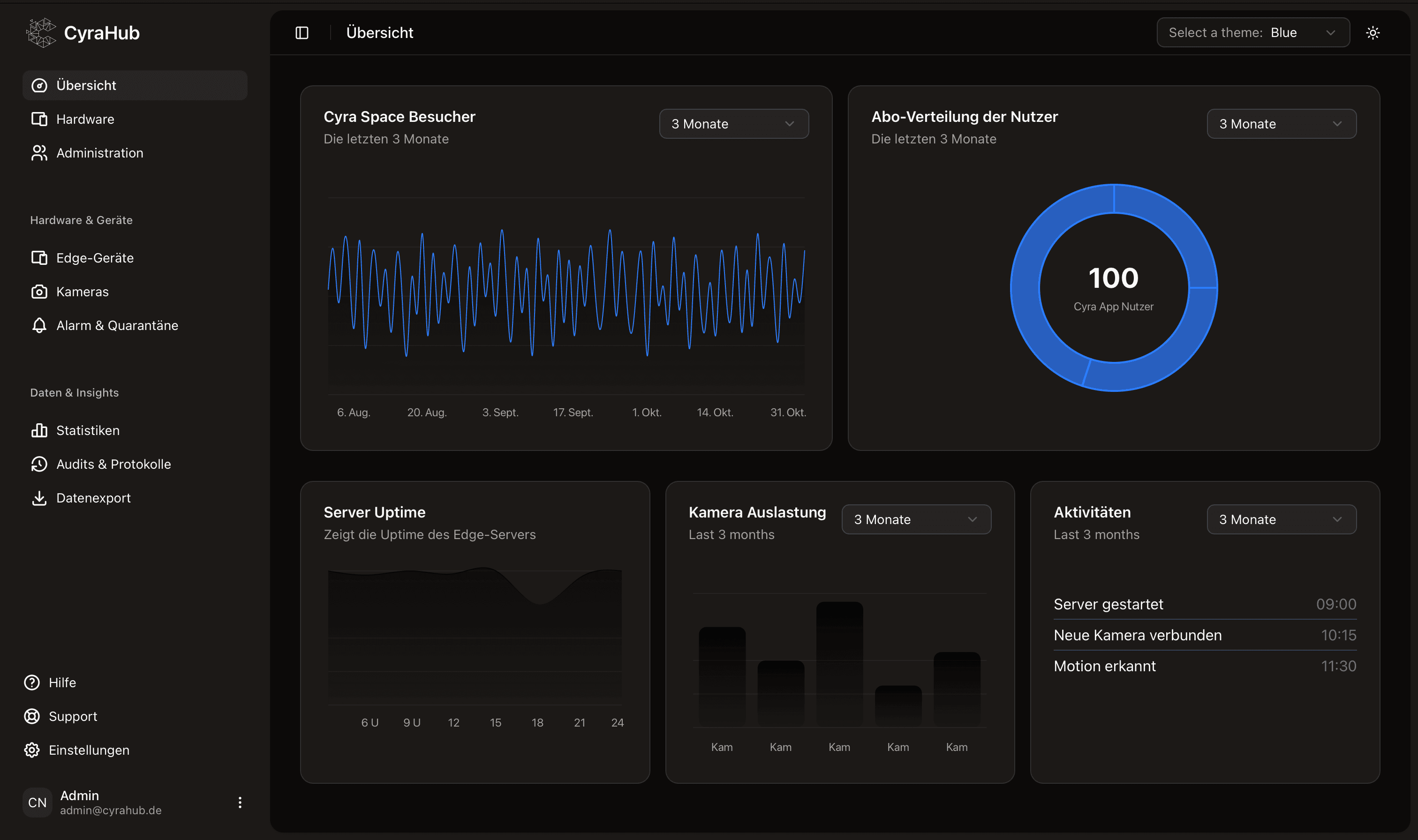The height and width of the screenshot is (840, 1418).
Task: Click the Kameras camera icon
Action: point(39,292)
